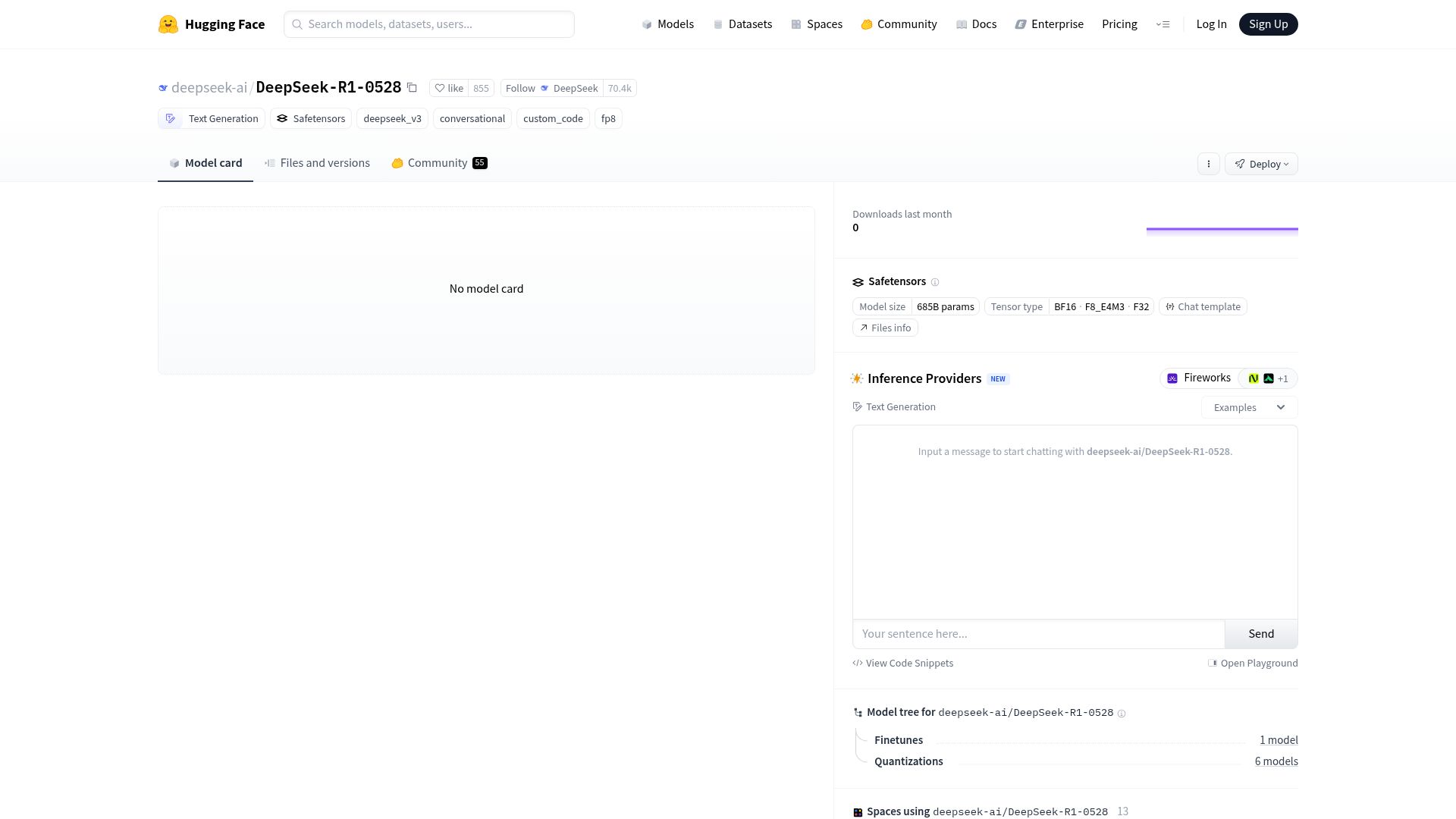Viewport: 1456px width, 819px height.
Task: Open the Examples dropdown
Action: tap(1249, 407)
